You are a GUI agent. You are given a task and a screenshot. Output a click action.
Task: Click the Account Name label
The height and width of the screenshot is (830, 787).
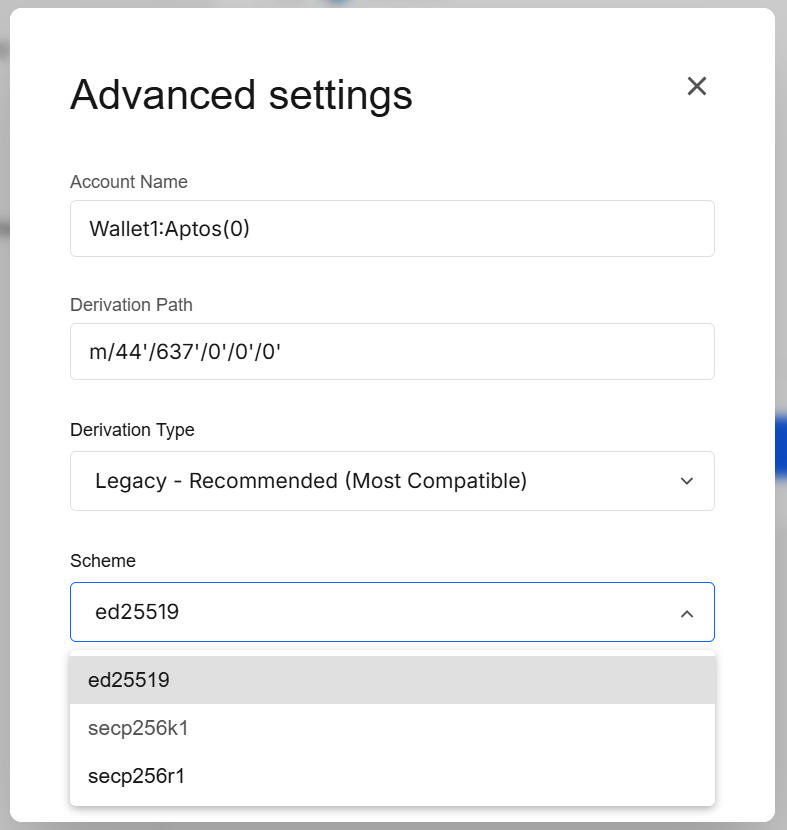click(x=128, y=182)
